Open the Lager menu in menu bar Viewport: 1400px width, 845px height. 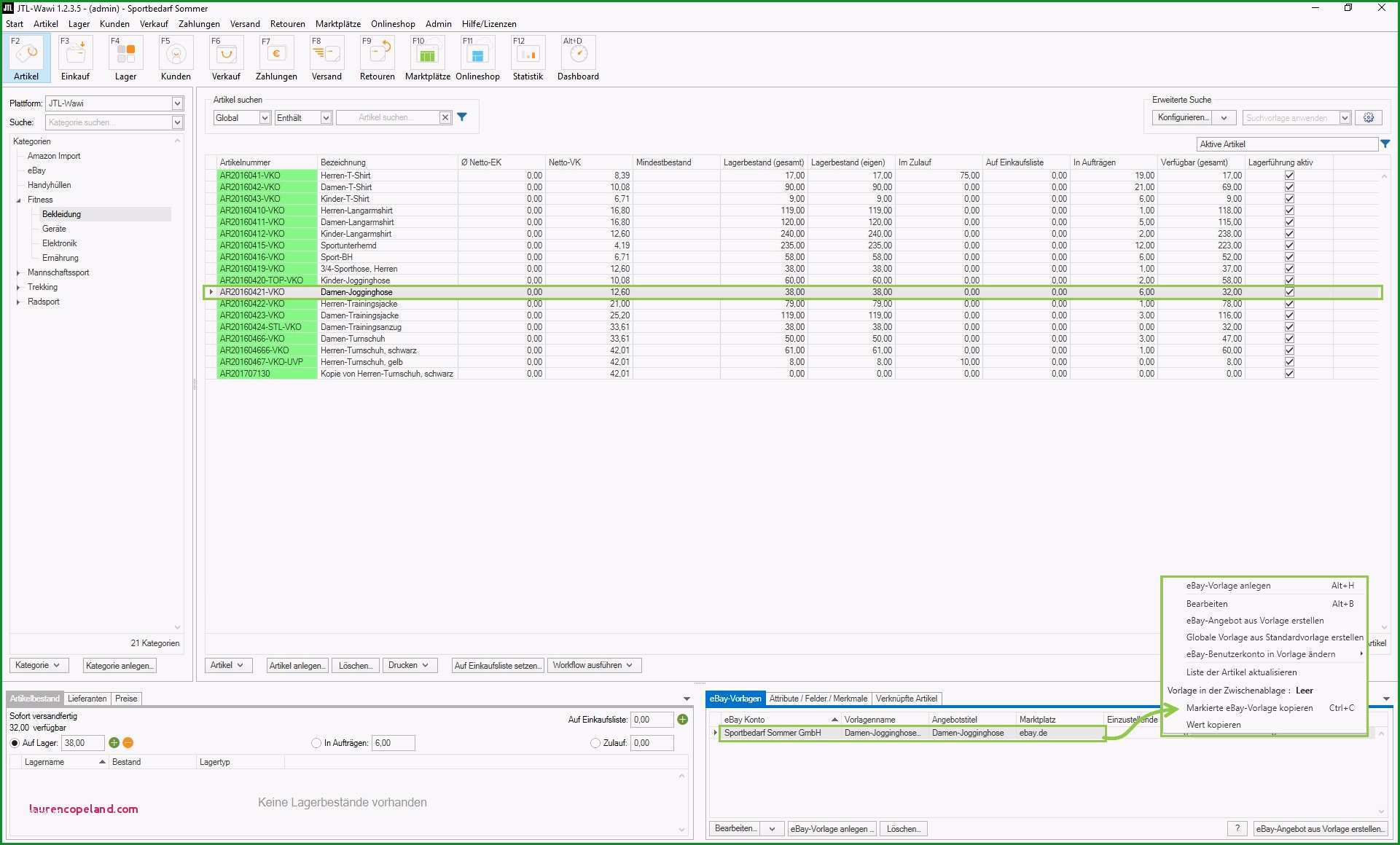[79, 24]
